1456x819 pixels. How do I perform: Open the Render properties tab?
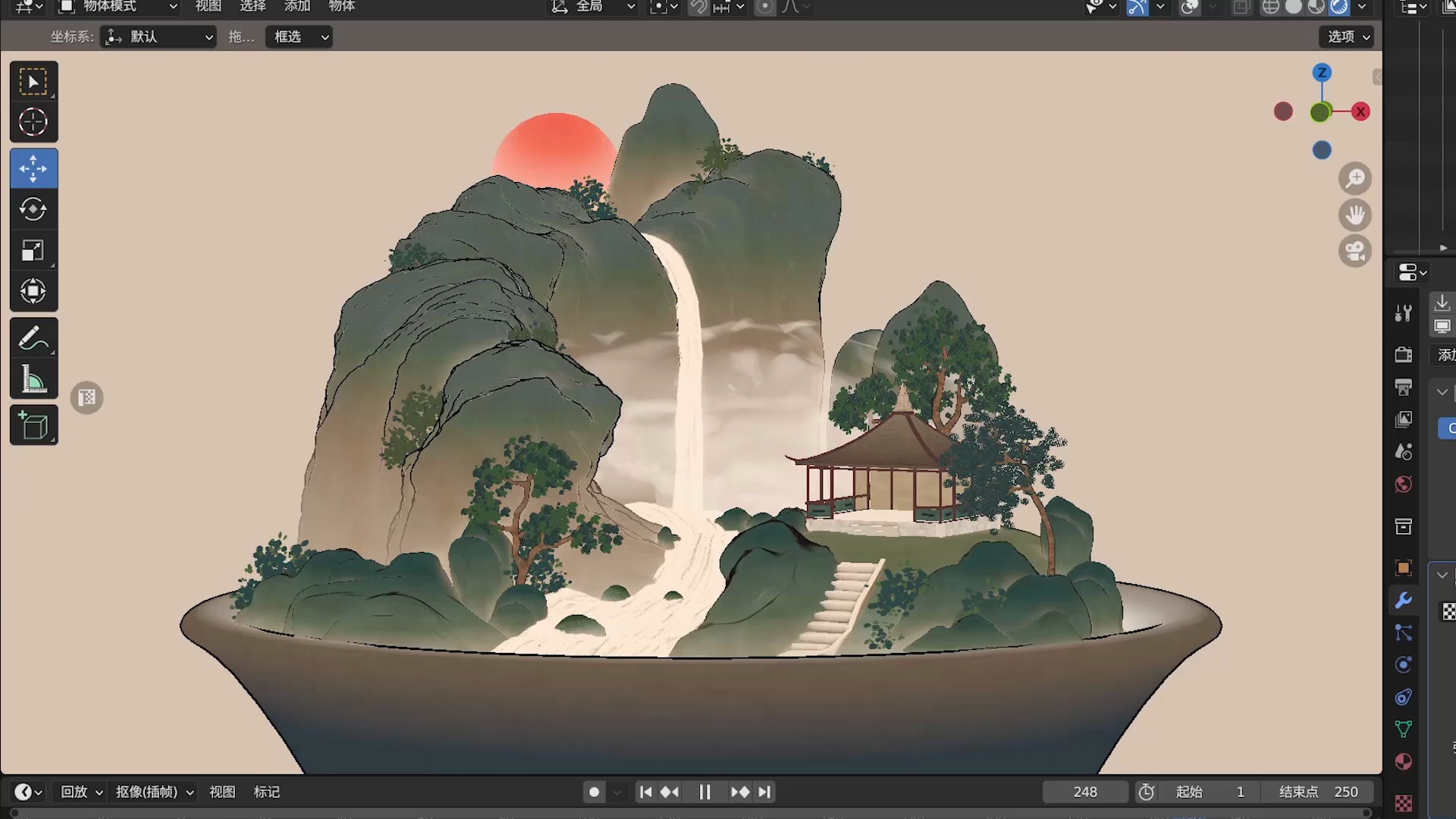click(x=1404, y=353)
